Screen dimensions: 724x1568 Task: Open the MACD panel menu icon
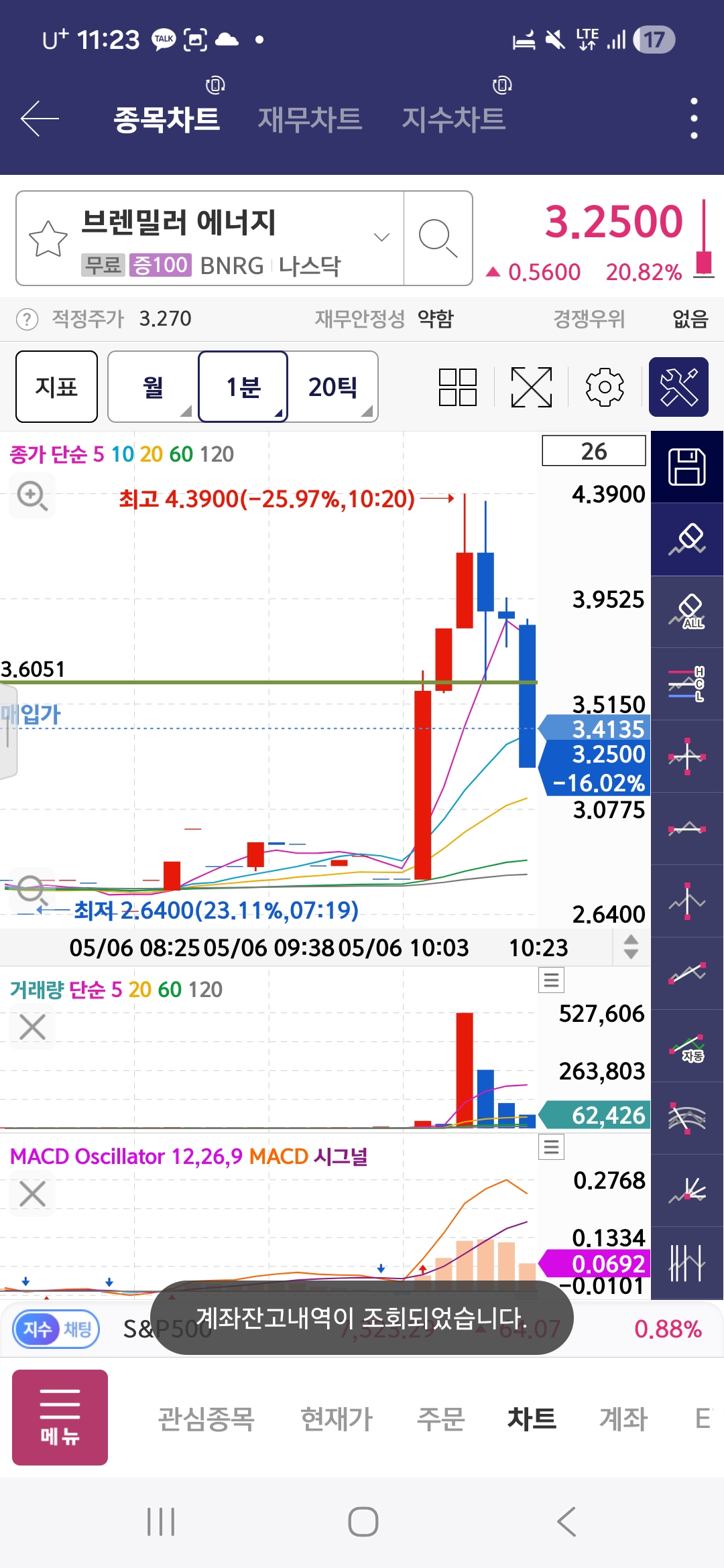[551, 1147]
